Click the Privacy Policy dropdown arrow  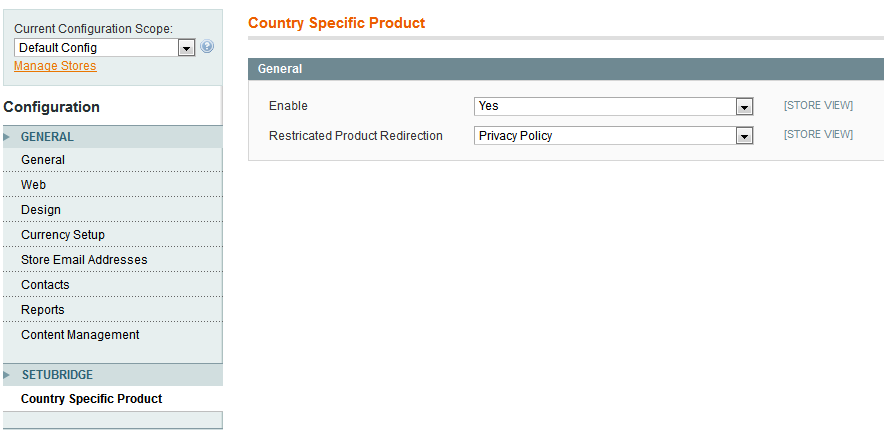744,137
